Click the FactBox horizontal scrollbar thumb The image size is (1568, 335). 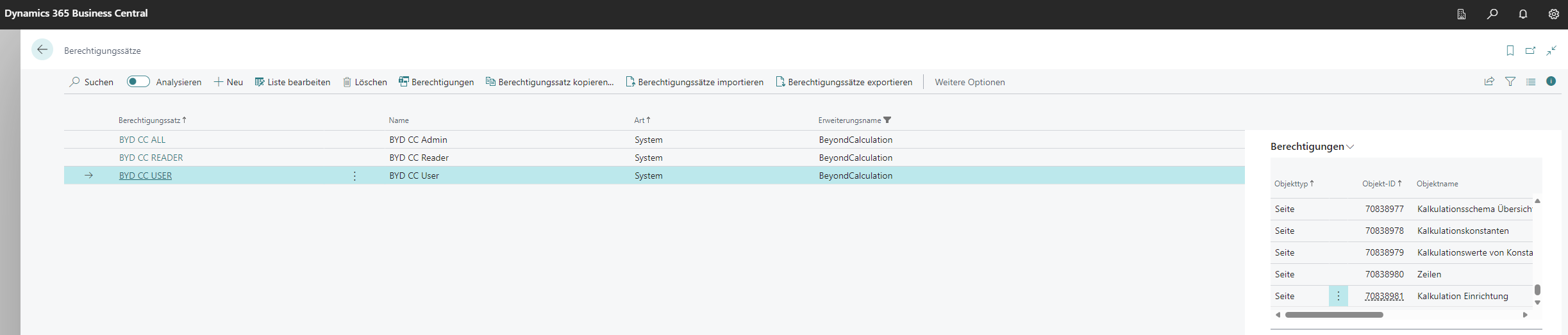(1334, 315)
